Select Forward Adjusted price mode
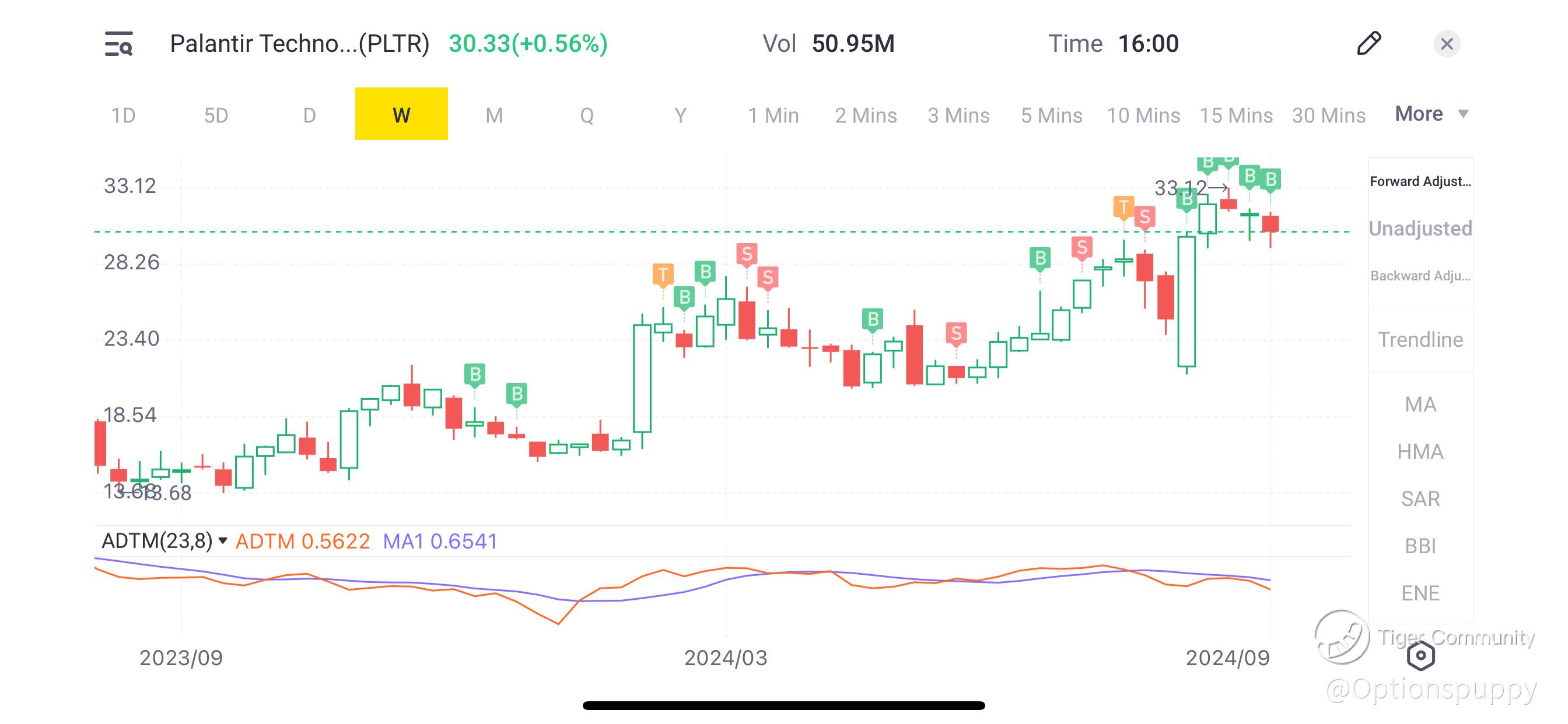 point(1420,181)
